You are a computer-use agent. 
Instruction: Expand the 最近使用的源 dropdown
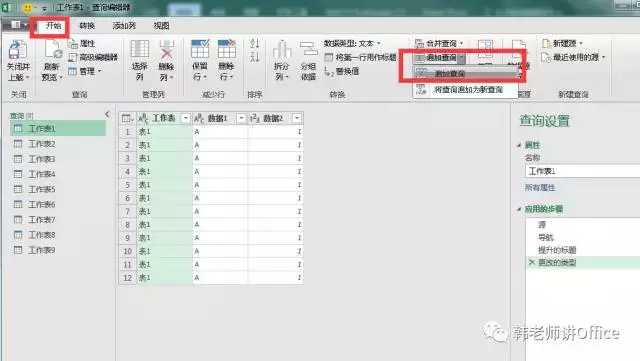(x=603, y=57)
